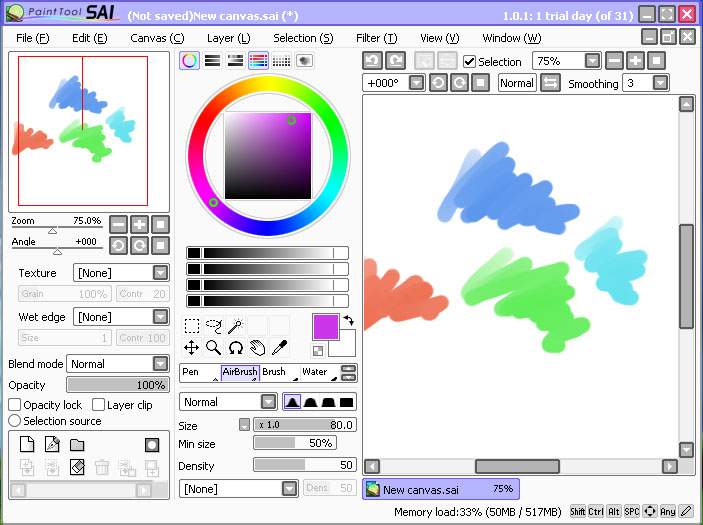703x525 pixels.
Task: Select the rectangular selection tool
Action: click(x=192, y=326)
